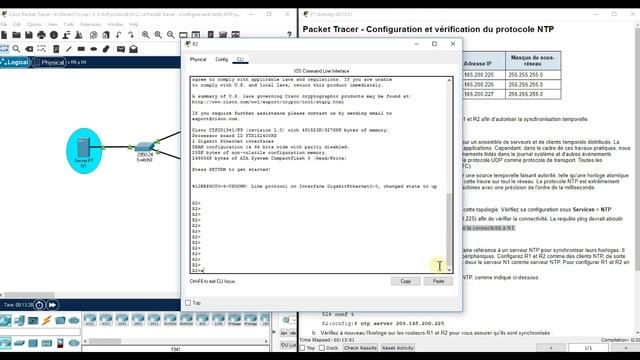Switch to the Physical tab in R2 window
The width and height of the screenshot is (640, 360).
[x=198, y=60]
